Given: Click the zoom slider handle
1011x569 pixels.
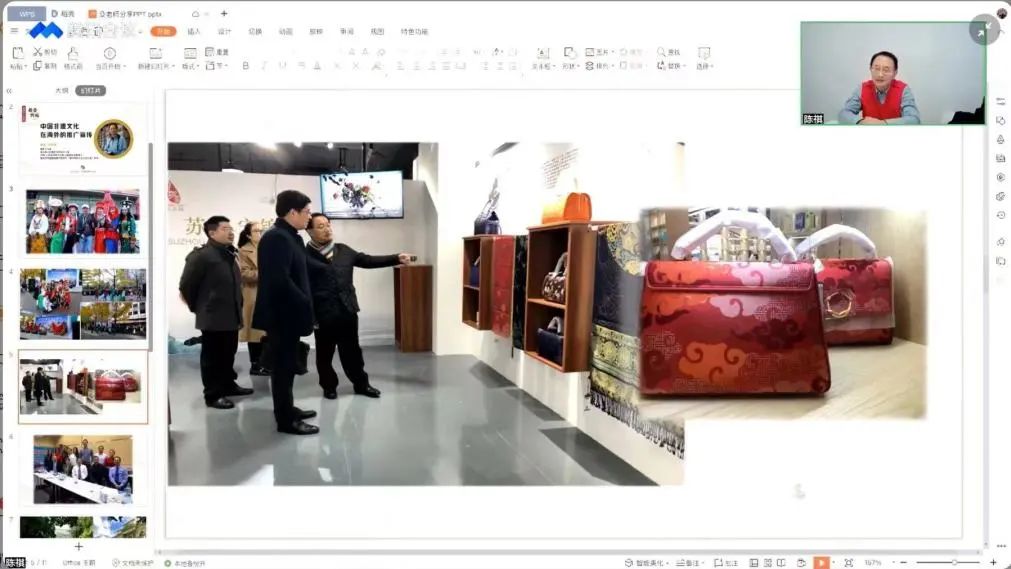Looking at the screenshot, I should (x=954, y=563).
